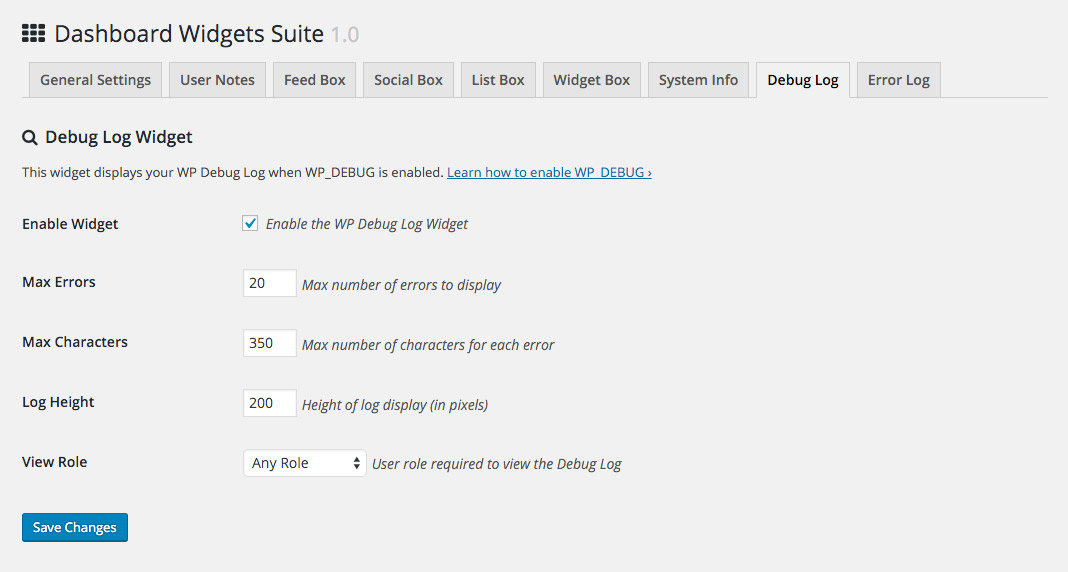Click the Max Characters label
The height and width of the screenshot is (572, 1068).
[x=75, y=342]
